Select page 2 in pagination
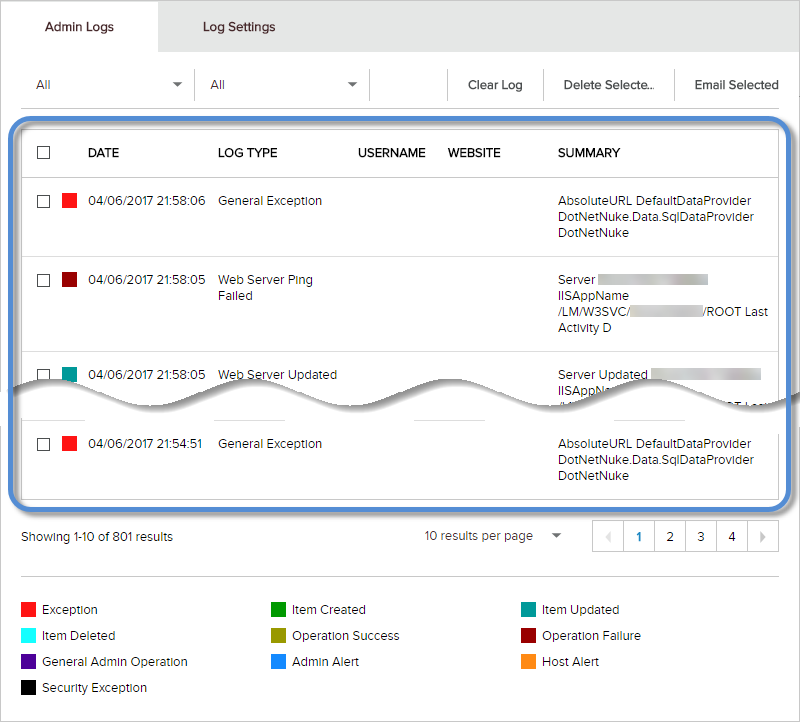800x722 pixels. (x=670, y=536)
